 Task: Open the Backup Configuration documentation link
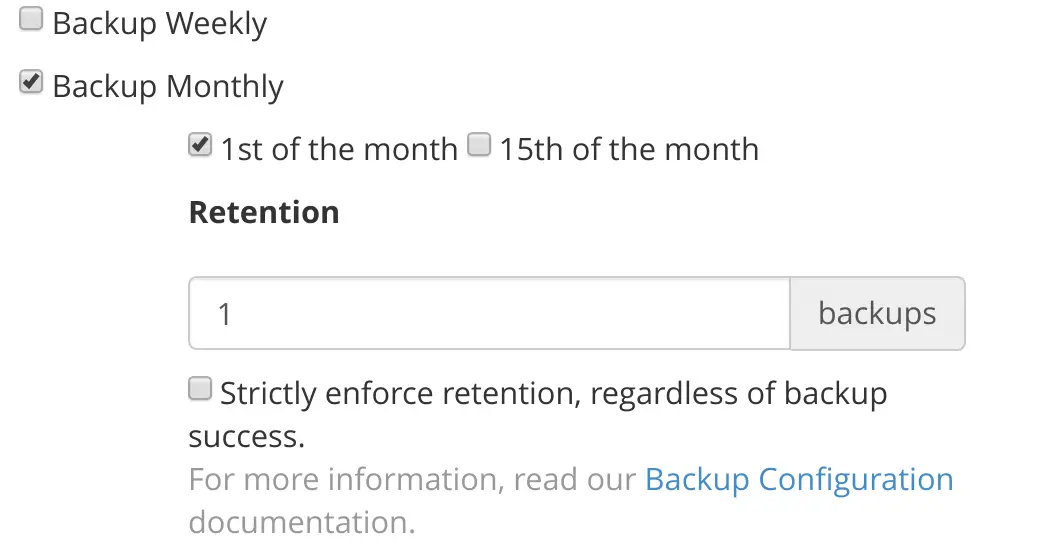coord(798,480)
